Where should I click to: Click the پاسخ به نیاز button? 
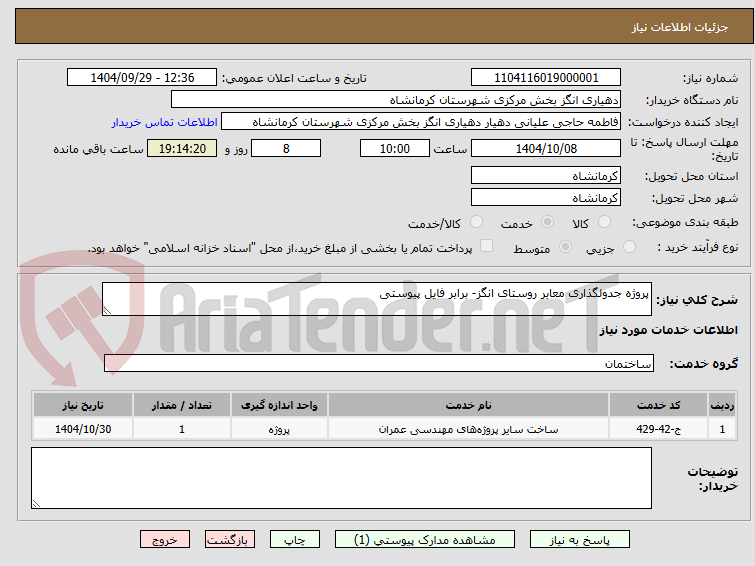pos(579,540)
